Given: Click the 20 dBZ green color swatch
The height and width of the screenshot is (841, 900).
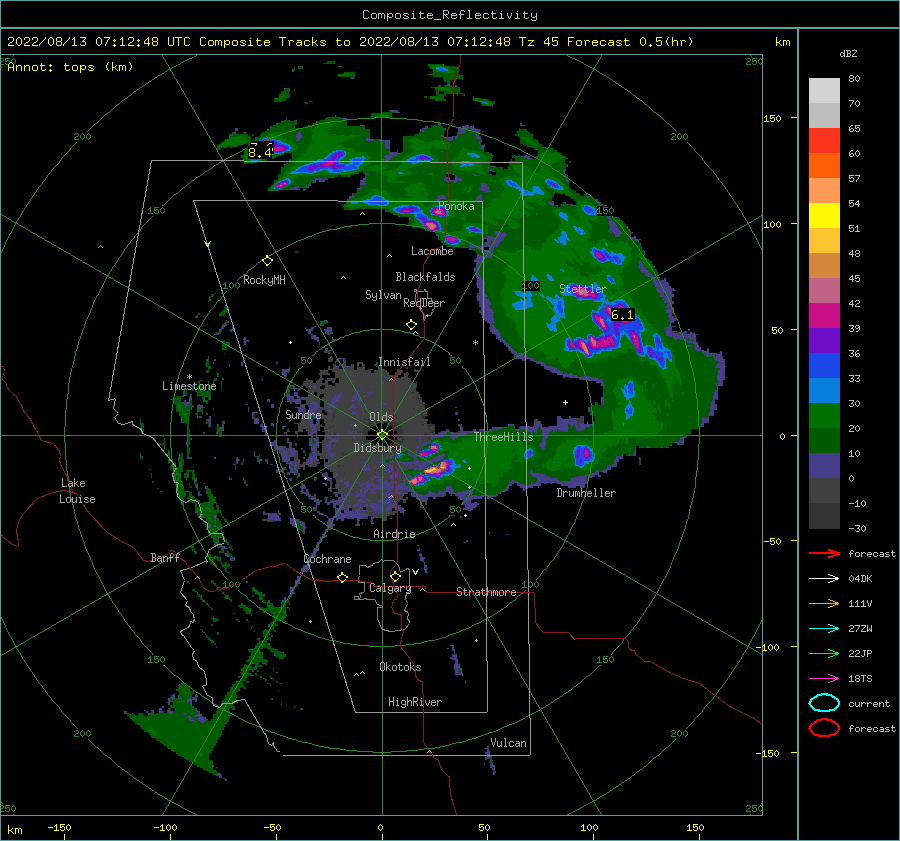Looking at the screenshot, I should point(824,416).
